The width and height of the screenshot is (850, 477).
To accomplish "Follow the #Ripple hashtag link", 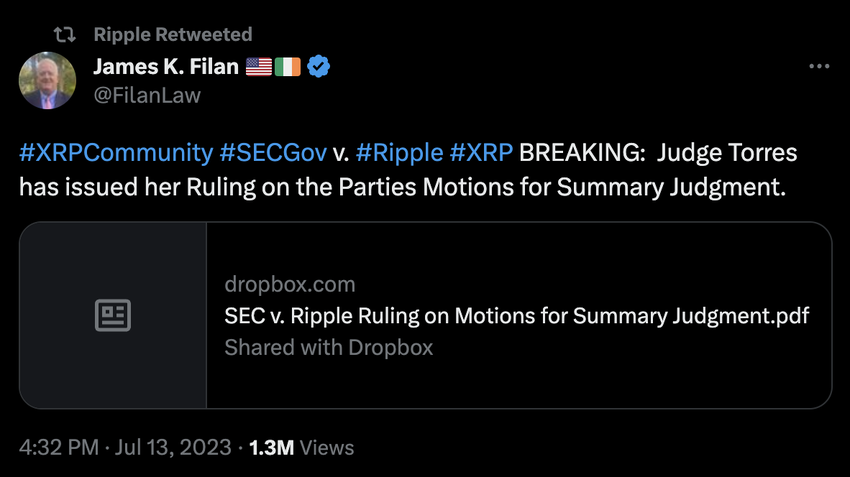I will click(x=400, y=153).
